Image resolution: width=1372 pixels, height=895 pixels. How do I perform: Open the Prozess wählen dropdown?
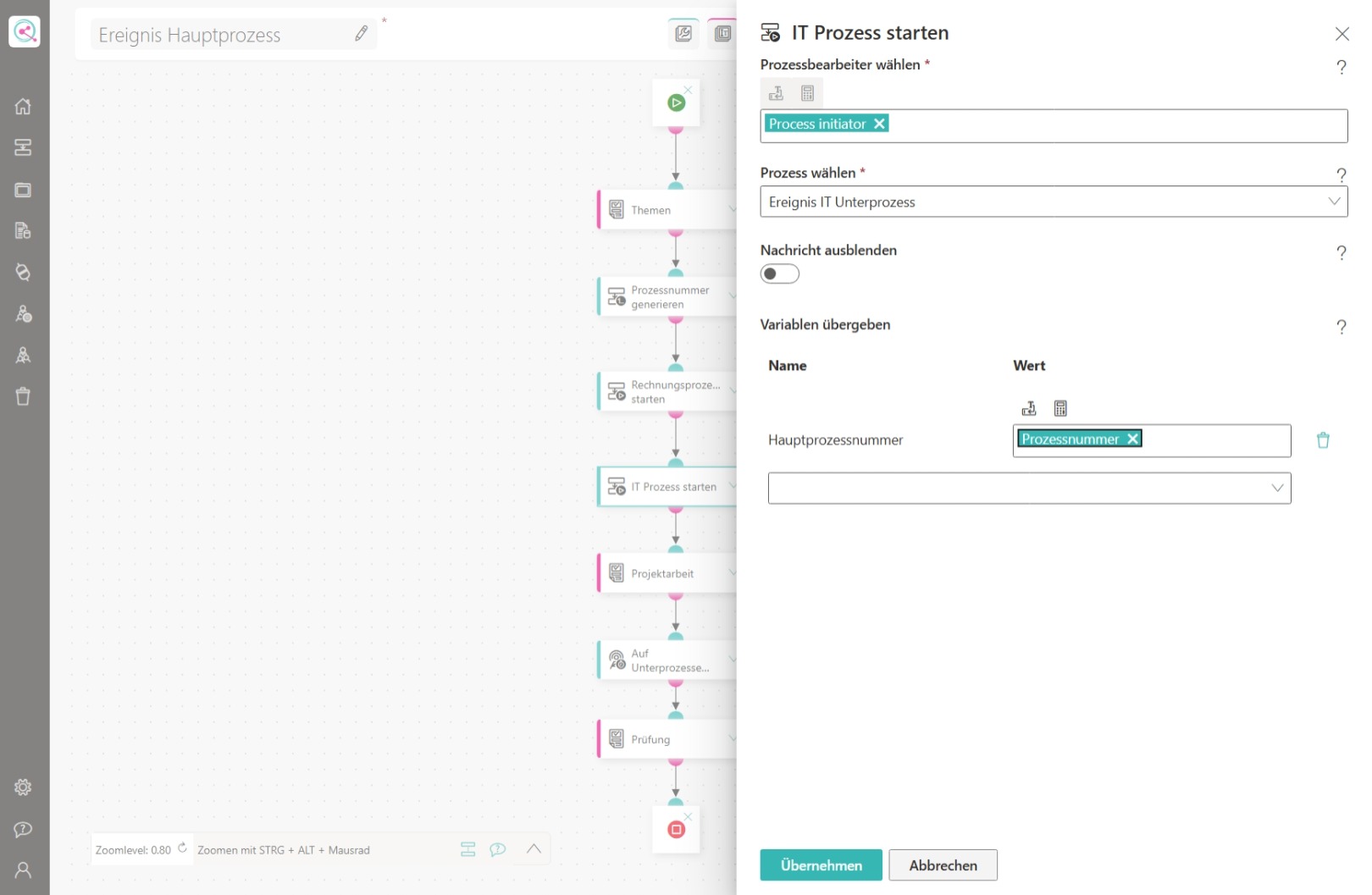(x=1054, y=202)
